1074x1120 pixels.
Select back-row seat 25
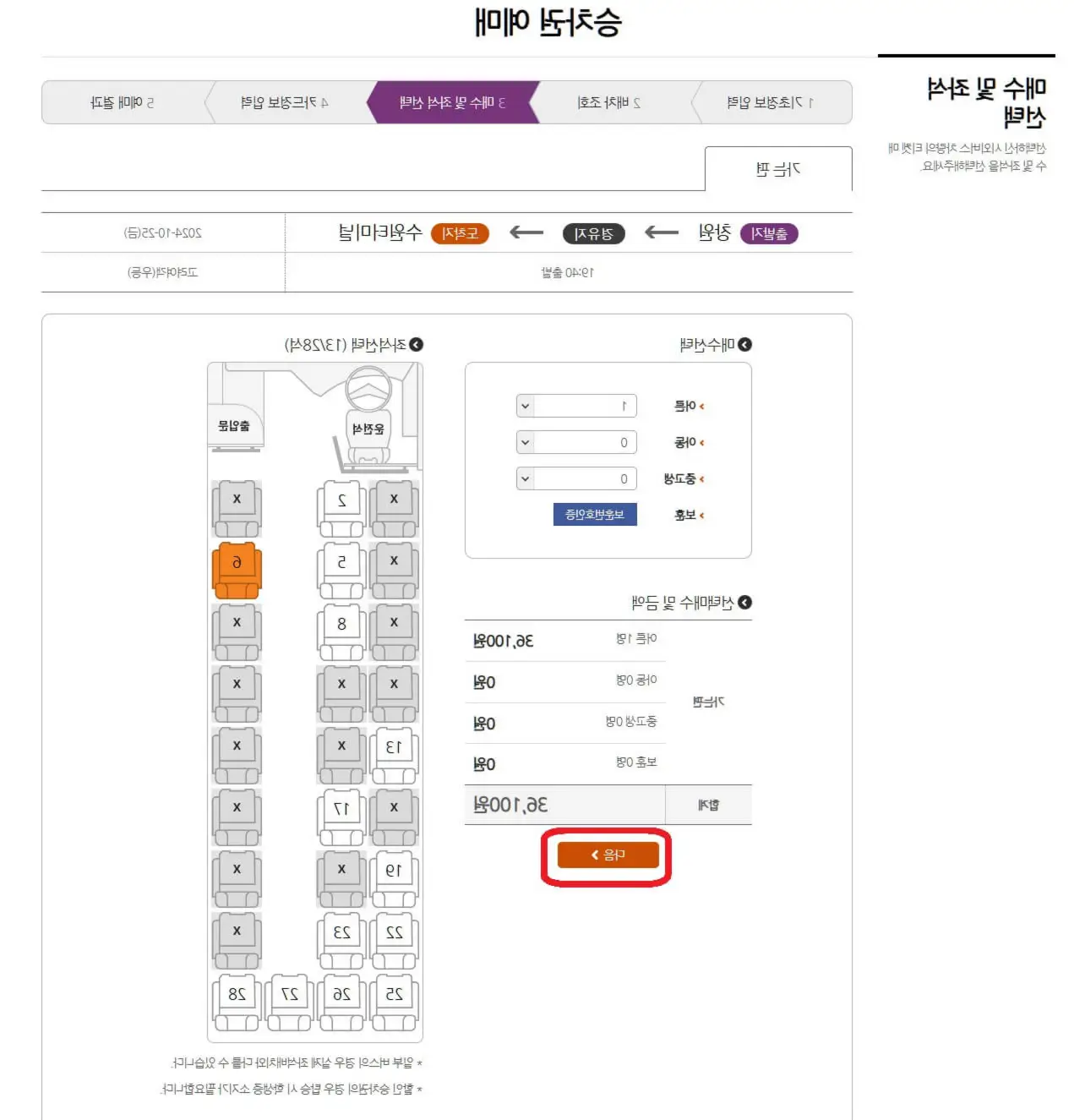[394, 1003]
